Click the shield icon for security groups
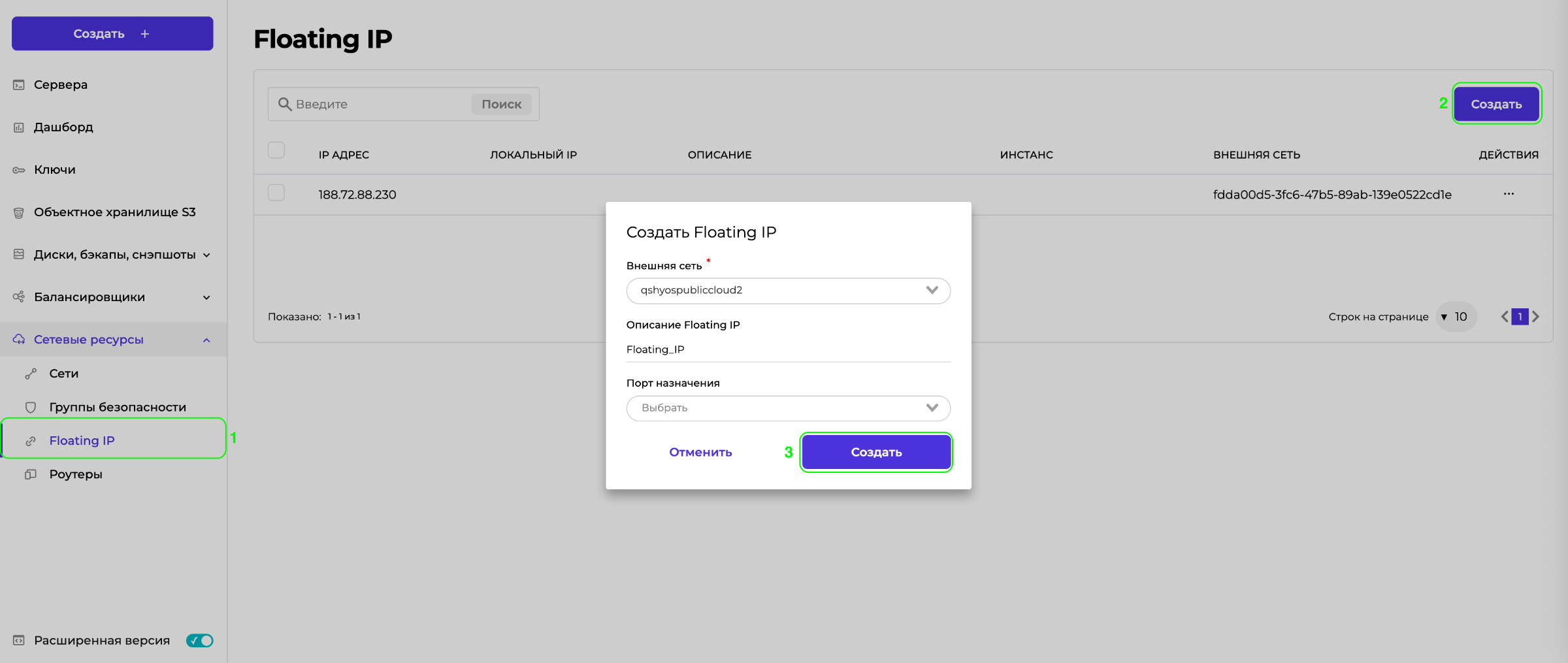The width and height of the screenshot is (1568, 663). coord(31,407)
